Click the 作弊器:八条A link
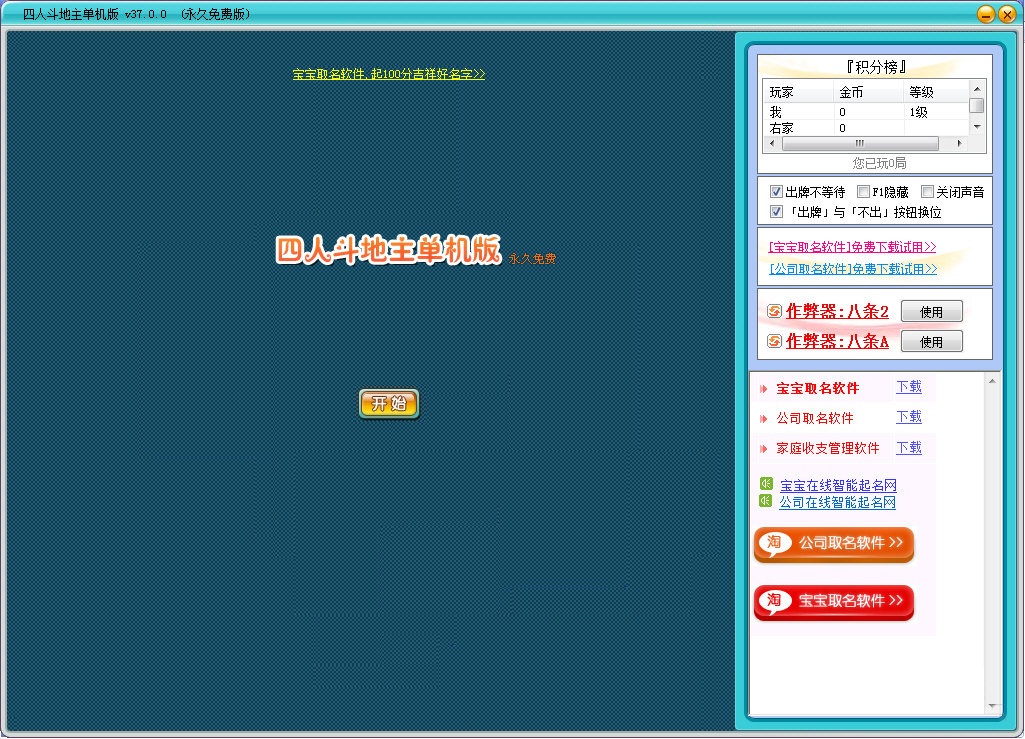The height and width of the screenshot is (739, 1025). [x=837, y=341]
